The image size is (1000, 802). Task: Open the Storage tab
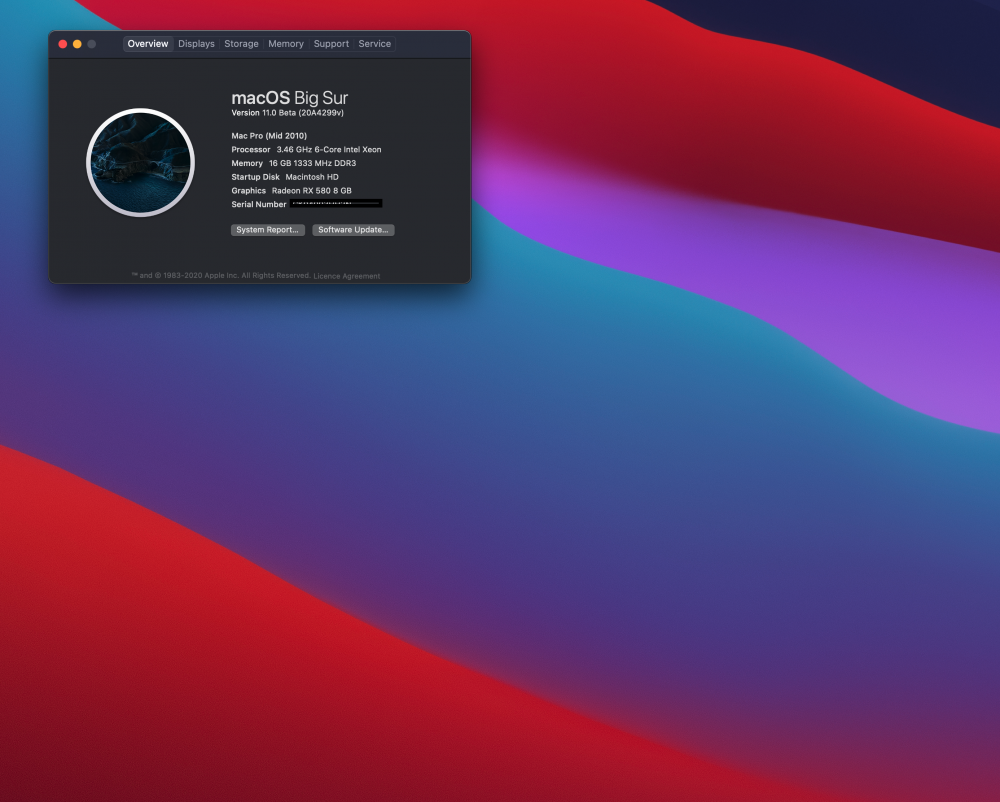[x=241, y=44]
